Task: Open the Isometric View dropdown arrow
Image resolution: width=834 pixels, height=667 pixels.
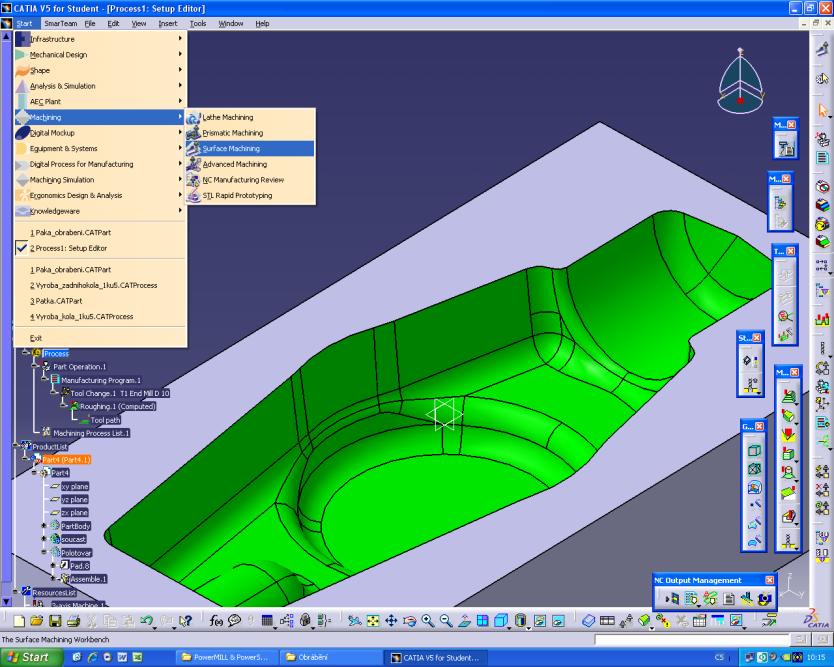Action: (510, 628)
